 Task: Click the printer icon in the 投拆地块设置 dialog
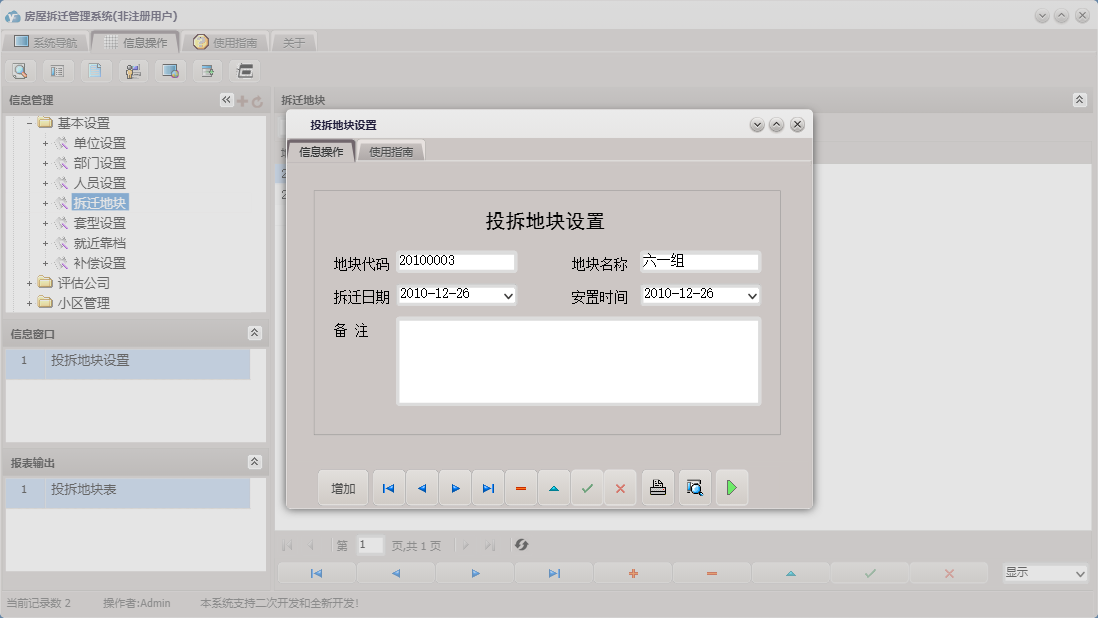657,487
